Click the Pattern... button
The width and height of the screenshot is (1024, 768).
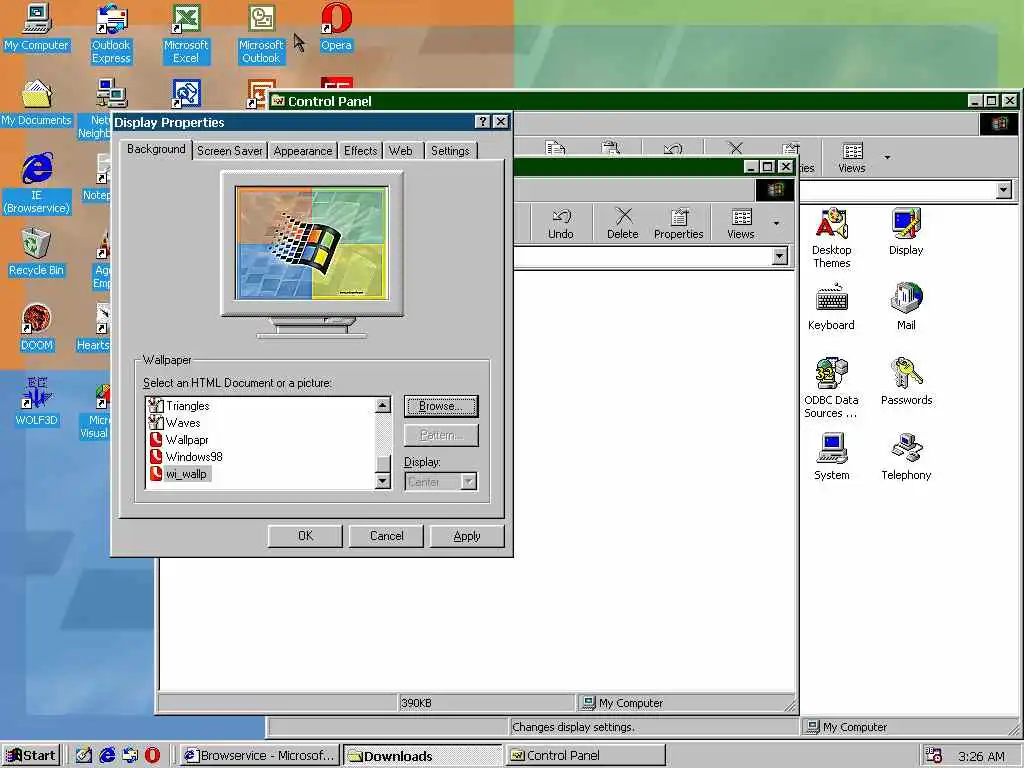point(441,436)
